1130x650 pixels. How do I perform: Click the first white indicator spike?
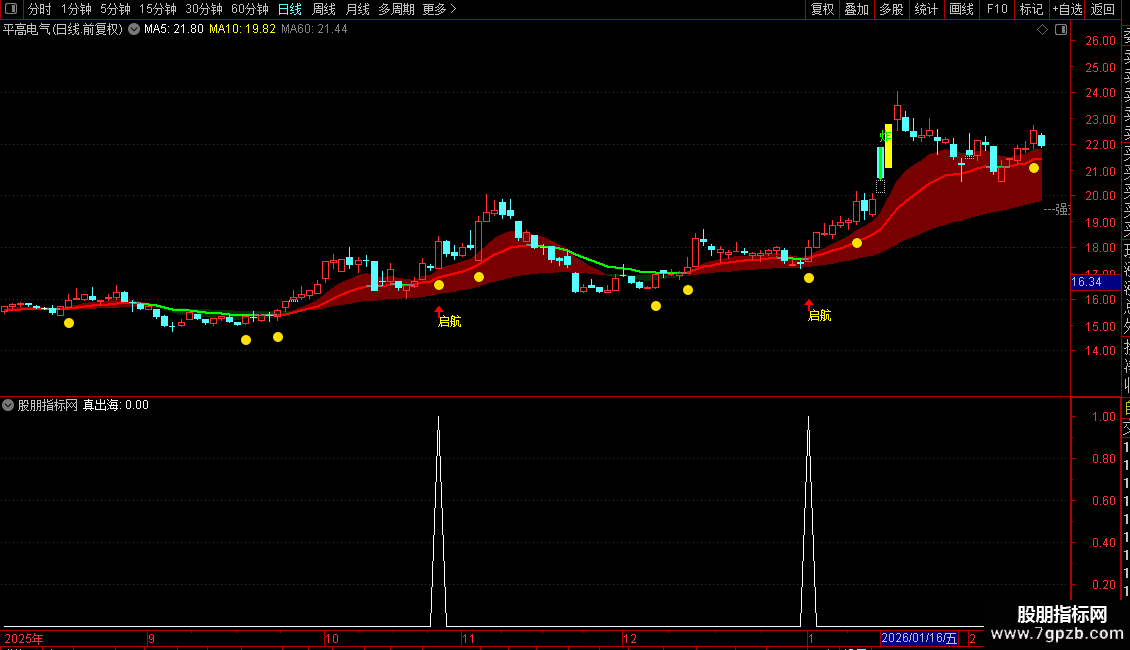tap(438, 520)
